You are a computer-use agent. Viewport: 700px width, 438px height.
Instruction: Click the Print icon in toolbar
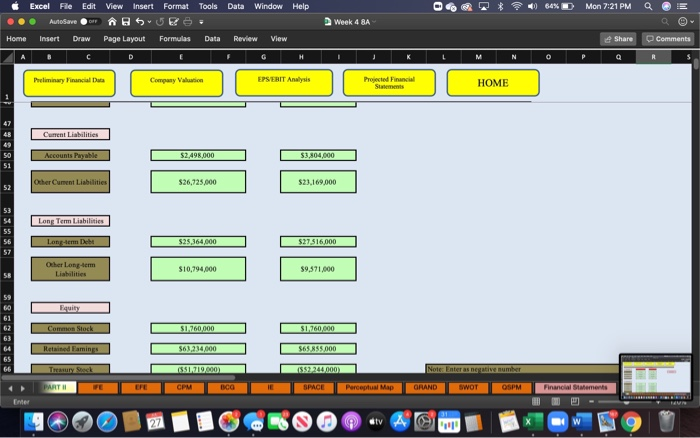point(188,21)
